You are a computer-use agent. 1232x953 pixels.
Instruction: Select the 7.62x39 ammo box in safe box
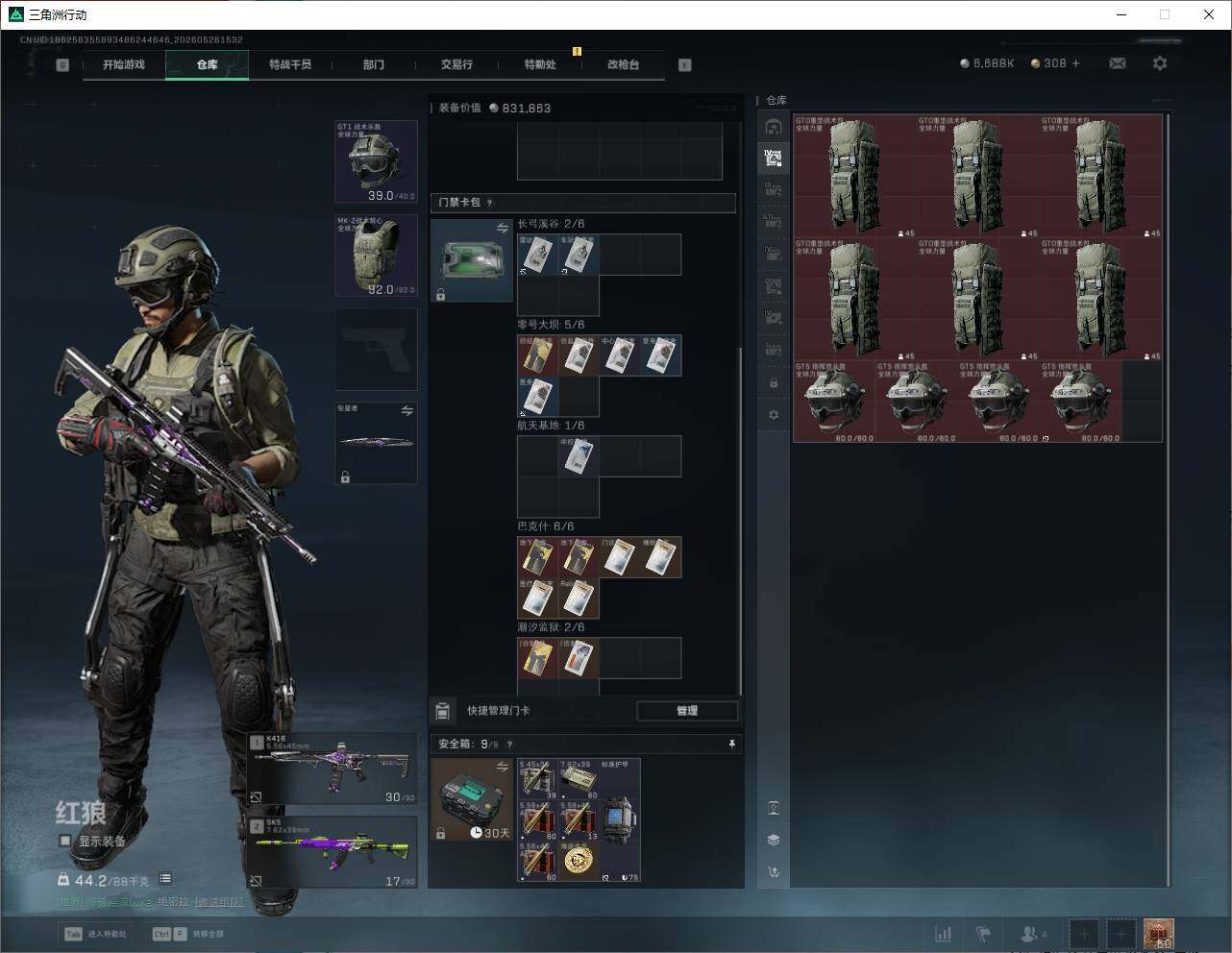579,779
